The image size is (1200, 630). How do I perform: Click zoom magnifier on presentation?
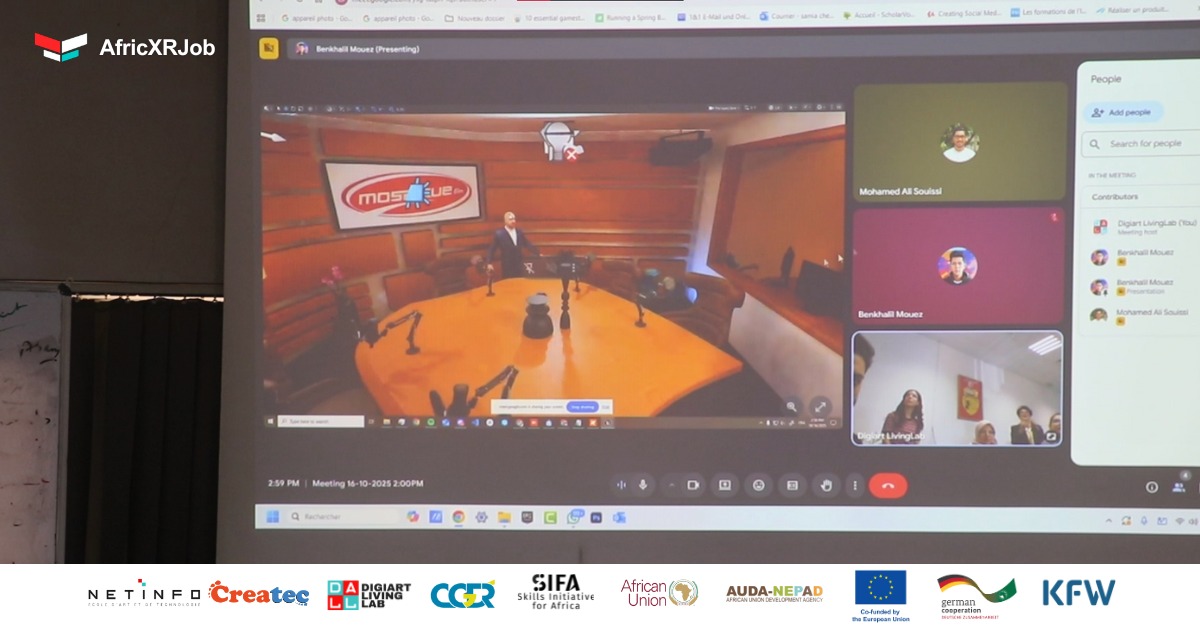point(791,406)
